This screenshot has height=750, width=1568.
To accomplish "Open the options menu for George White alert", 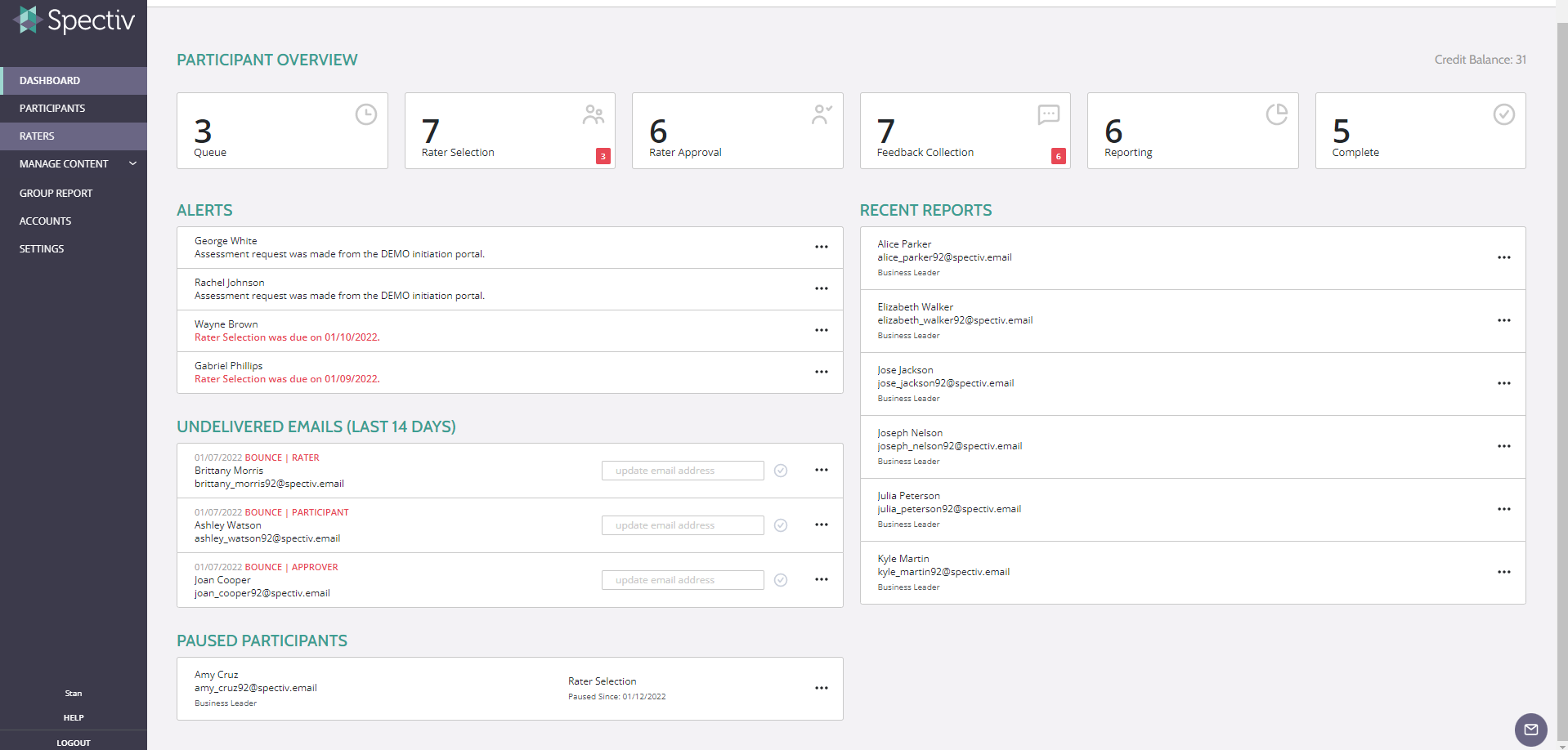I will 821,247.
